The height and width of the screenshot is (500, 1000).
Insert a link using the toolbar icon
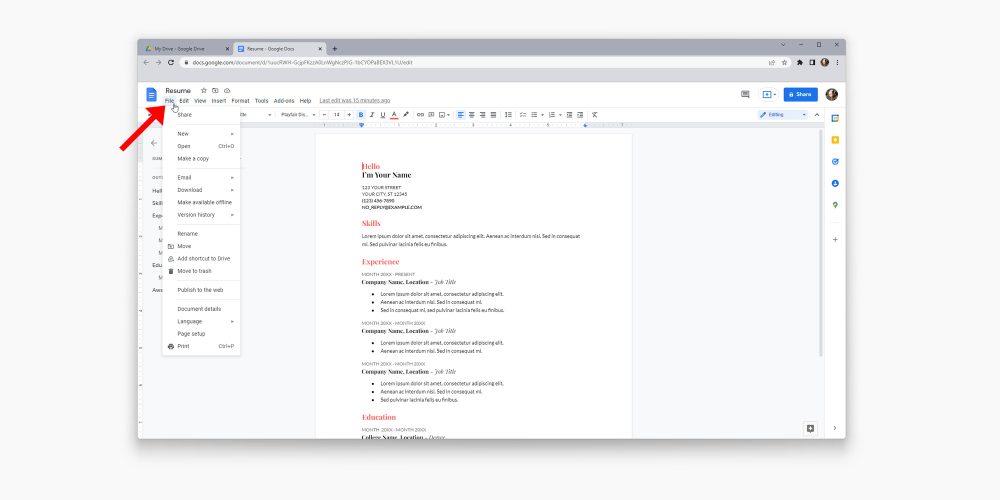[420, 115]
